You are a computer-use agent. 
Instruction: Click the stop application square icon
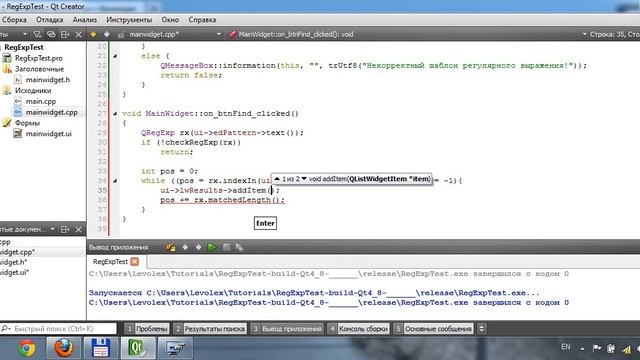(x=227, y=247)
